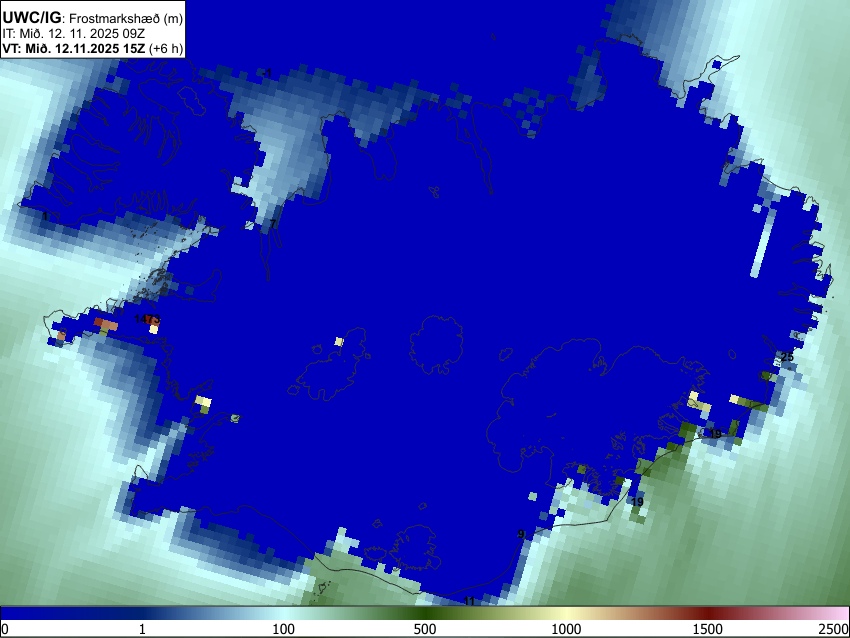
Task: Click the "-1" value label on the map
Action: click(x=267, y=73)
